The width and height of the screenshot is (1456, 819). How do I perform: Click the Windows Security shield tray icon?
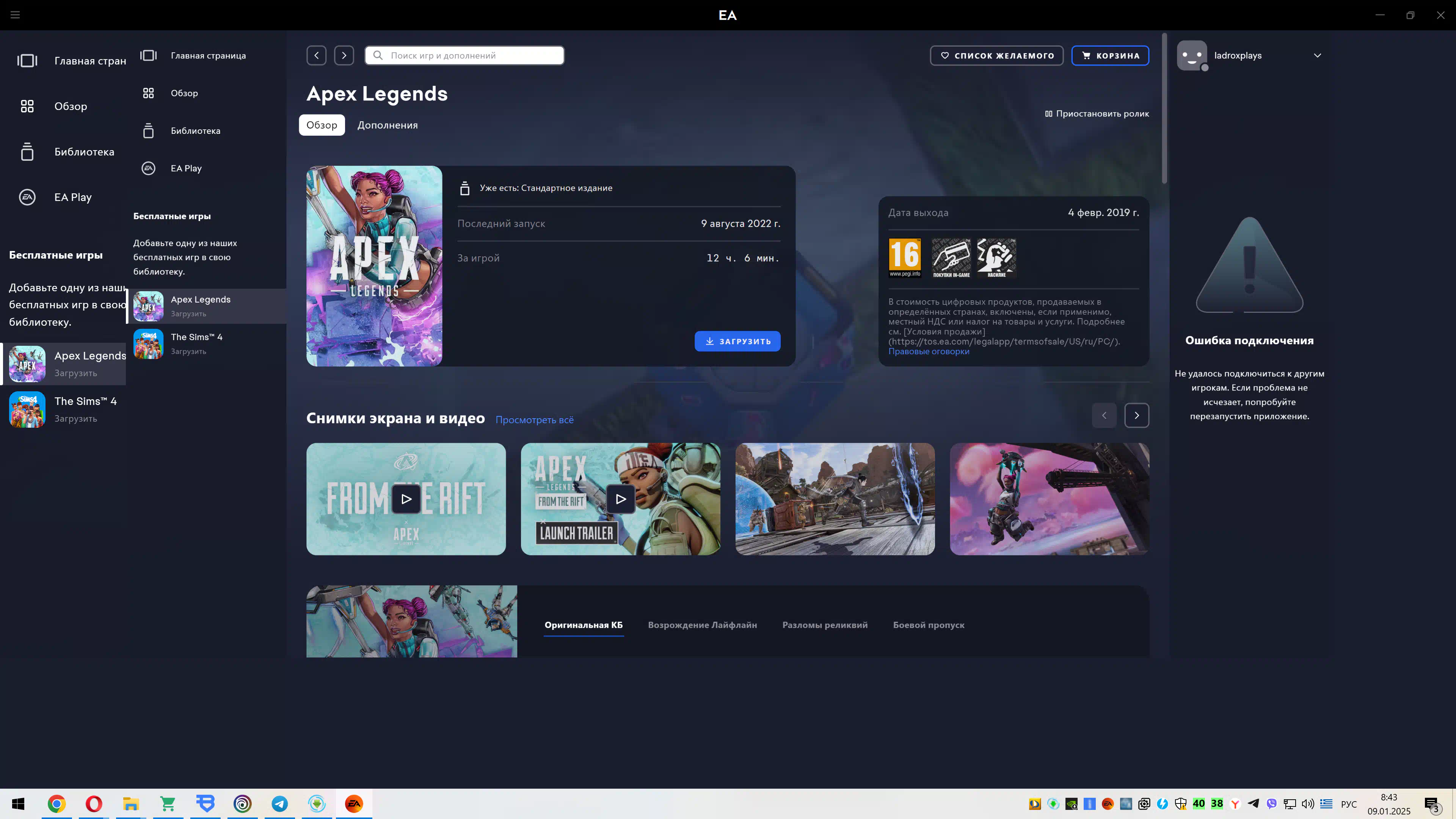(1180, 804)
